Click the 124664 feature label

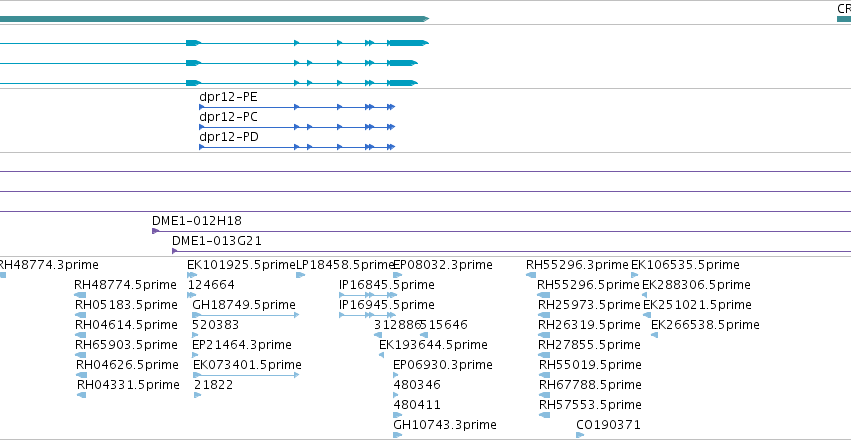coord(211,285)
